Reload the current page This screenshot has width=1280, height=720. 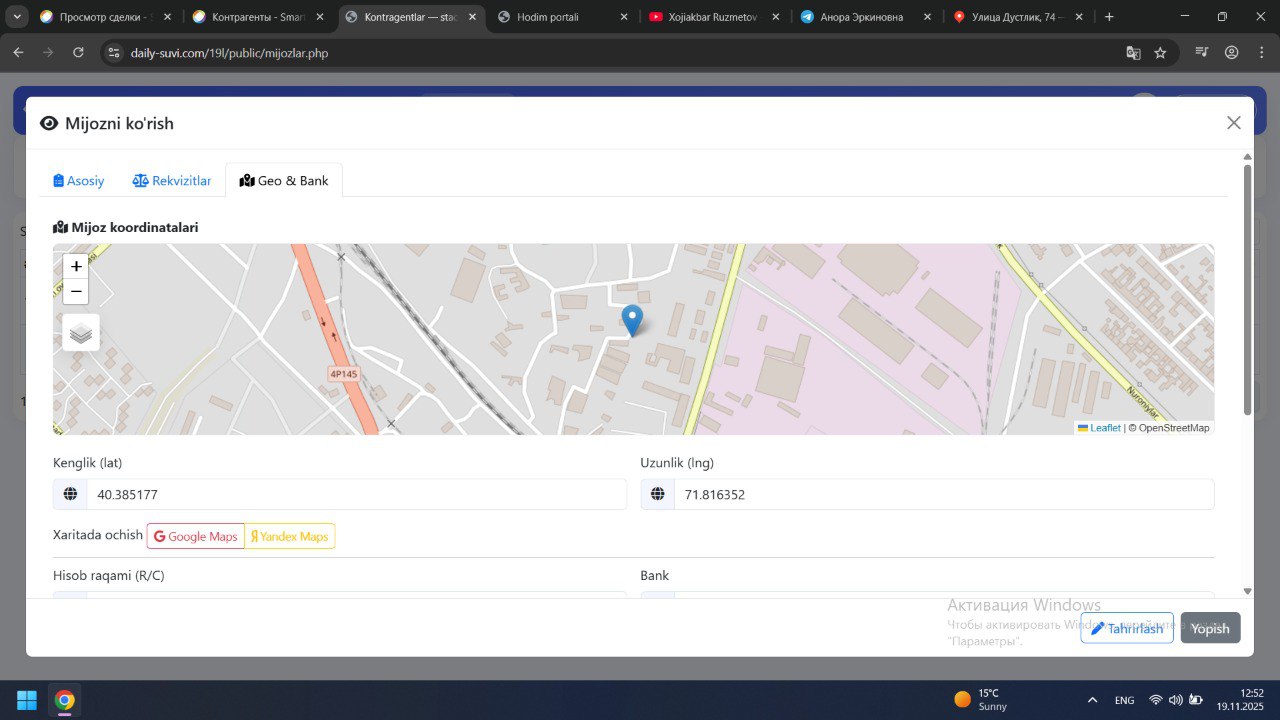[78, 53]
